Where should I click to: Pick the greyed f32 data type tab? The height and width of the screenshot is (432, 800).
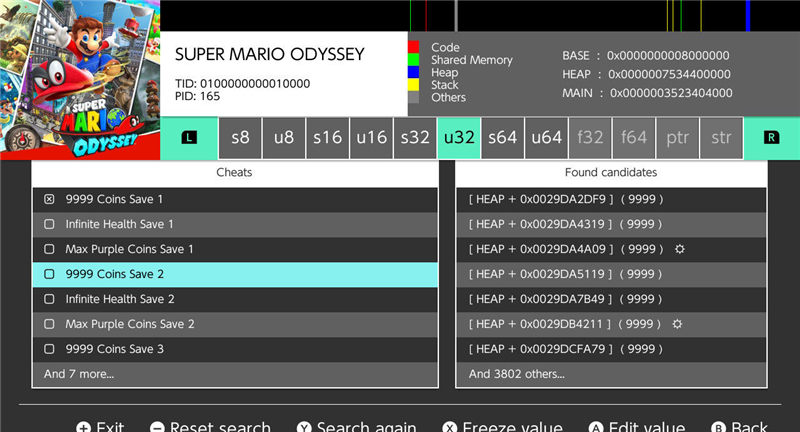pos(590,138)
